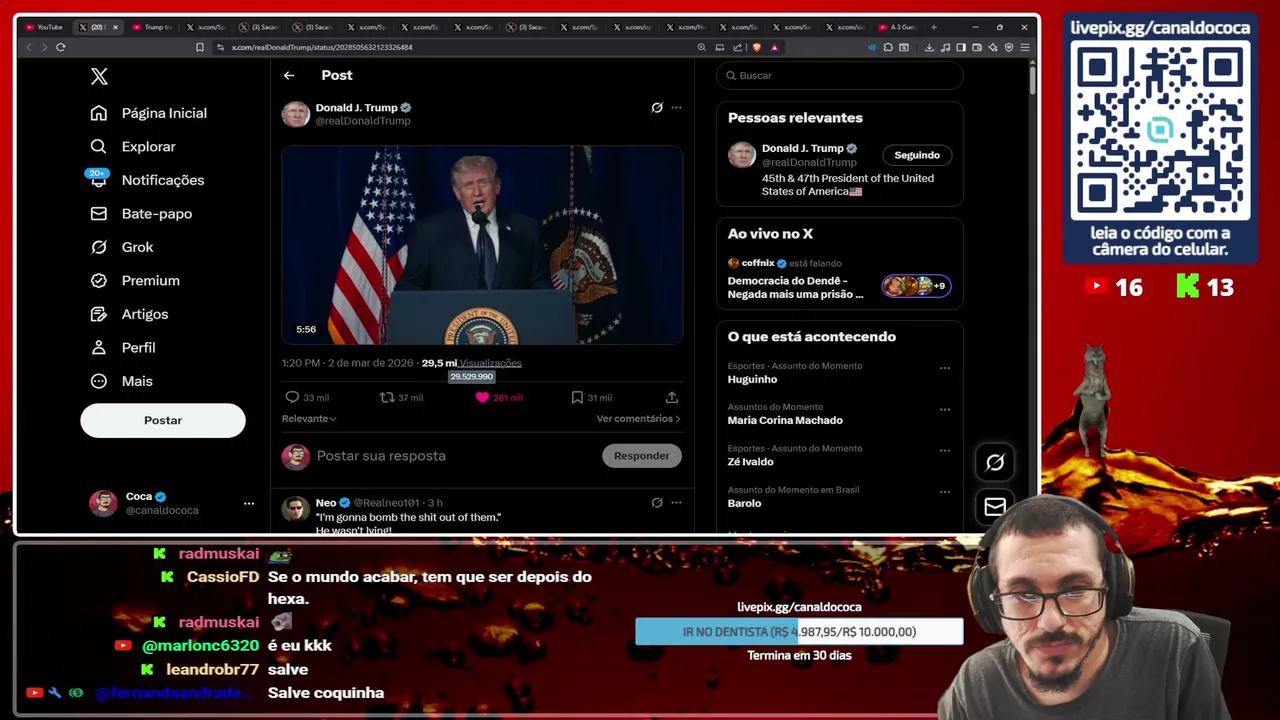Click the Postar button
The image size is (1280, 720).
[x=163, y=420]
